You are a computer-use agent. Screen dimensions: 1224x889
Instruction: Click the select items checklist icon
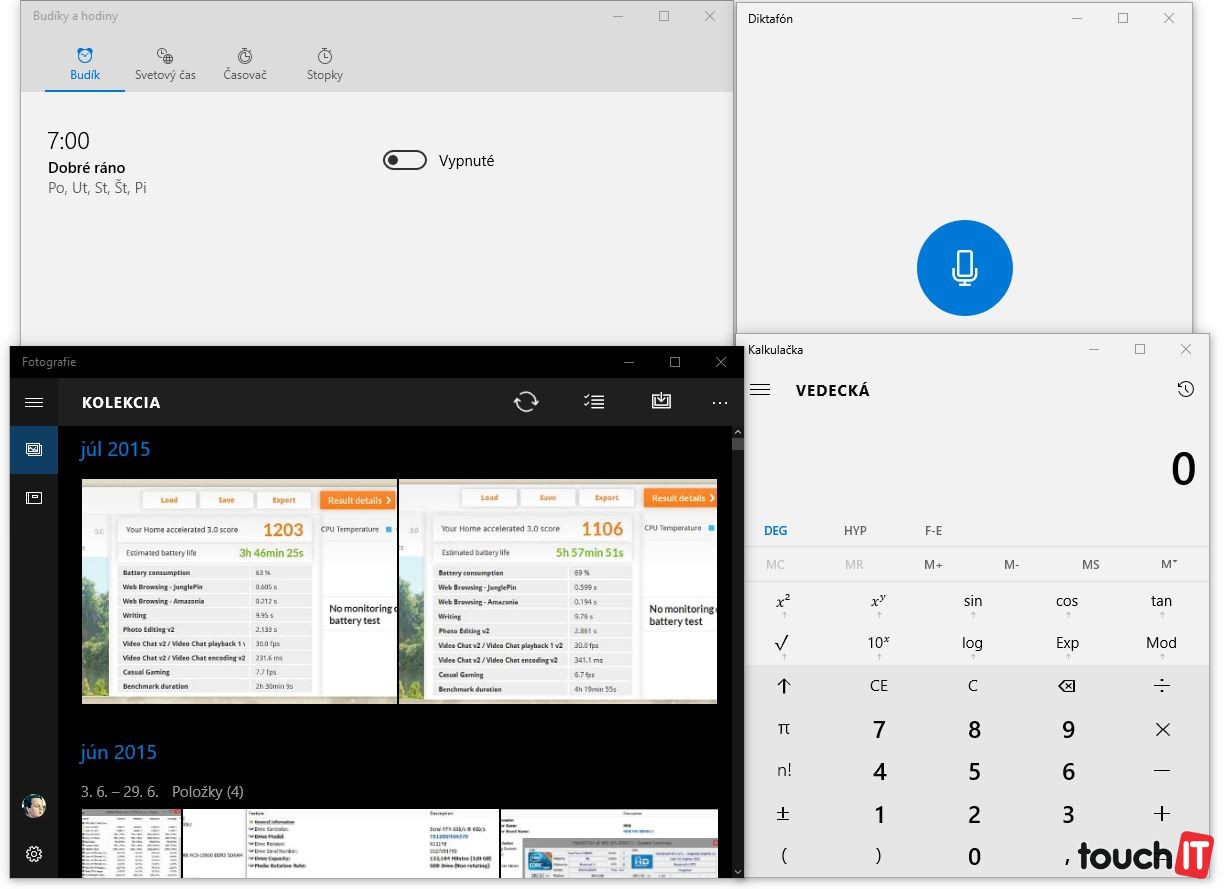click(x=594, y=402)
